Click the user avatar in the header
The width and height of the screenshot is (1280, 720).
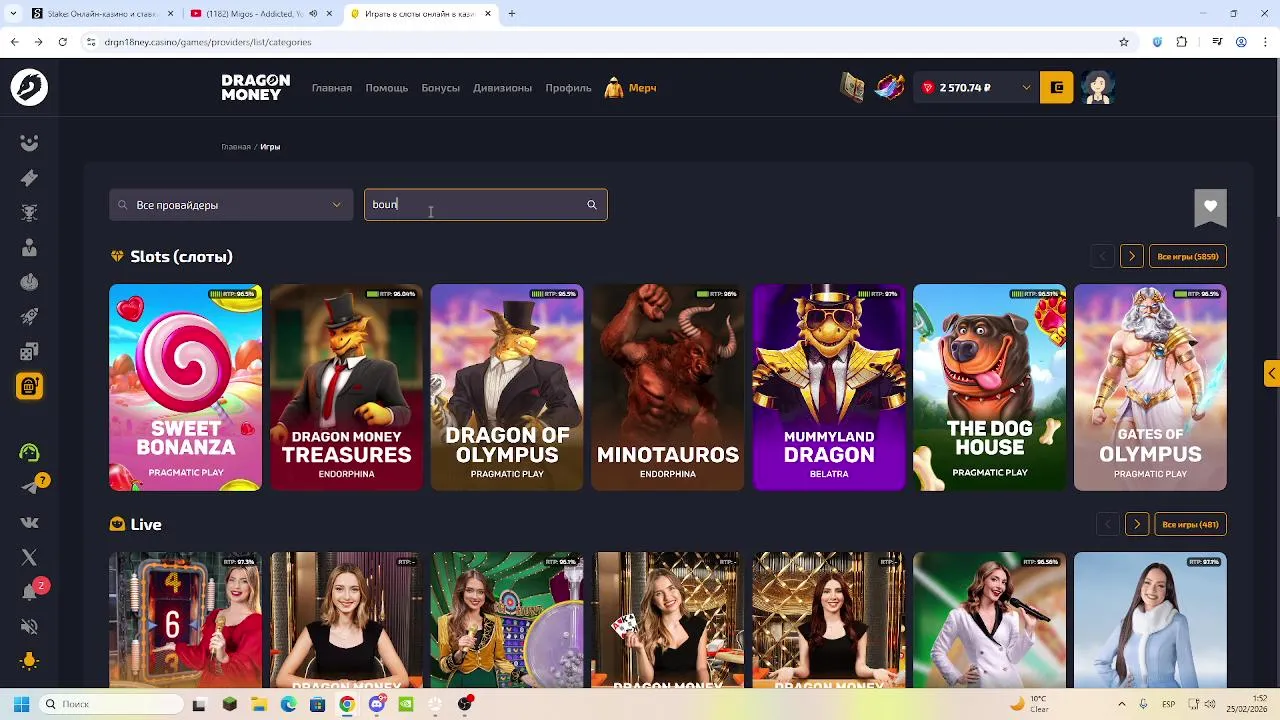1098,88
